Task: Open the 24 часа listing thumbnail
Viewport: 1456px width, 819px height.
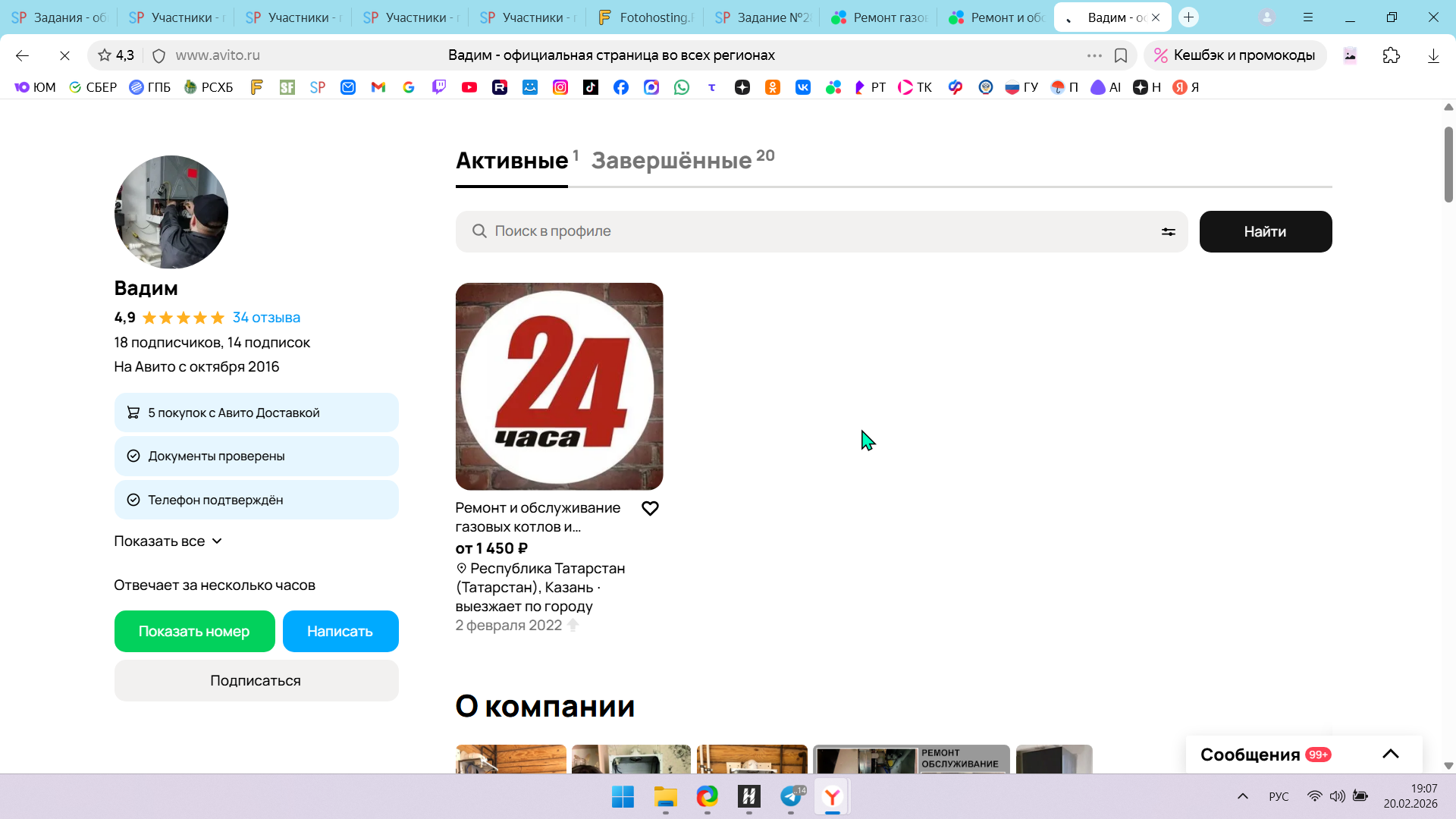Action: [559, 386]
